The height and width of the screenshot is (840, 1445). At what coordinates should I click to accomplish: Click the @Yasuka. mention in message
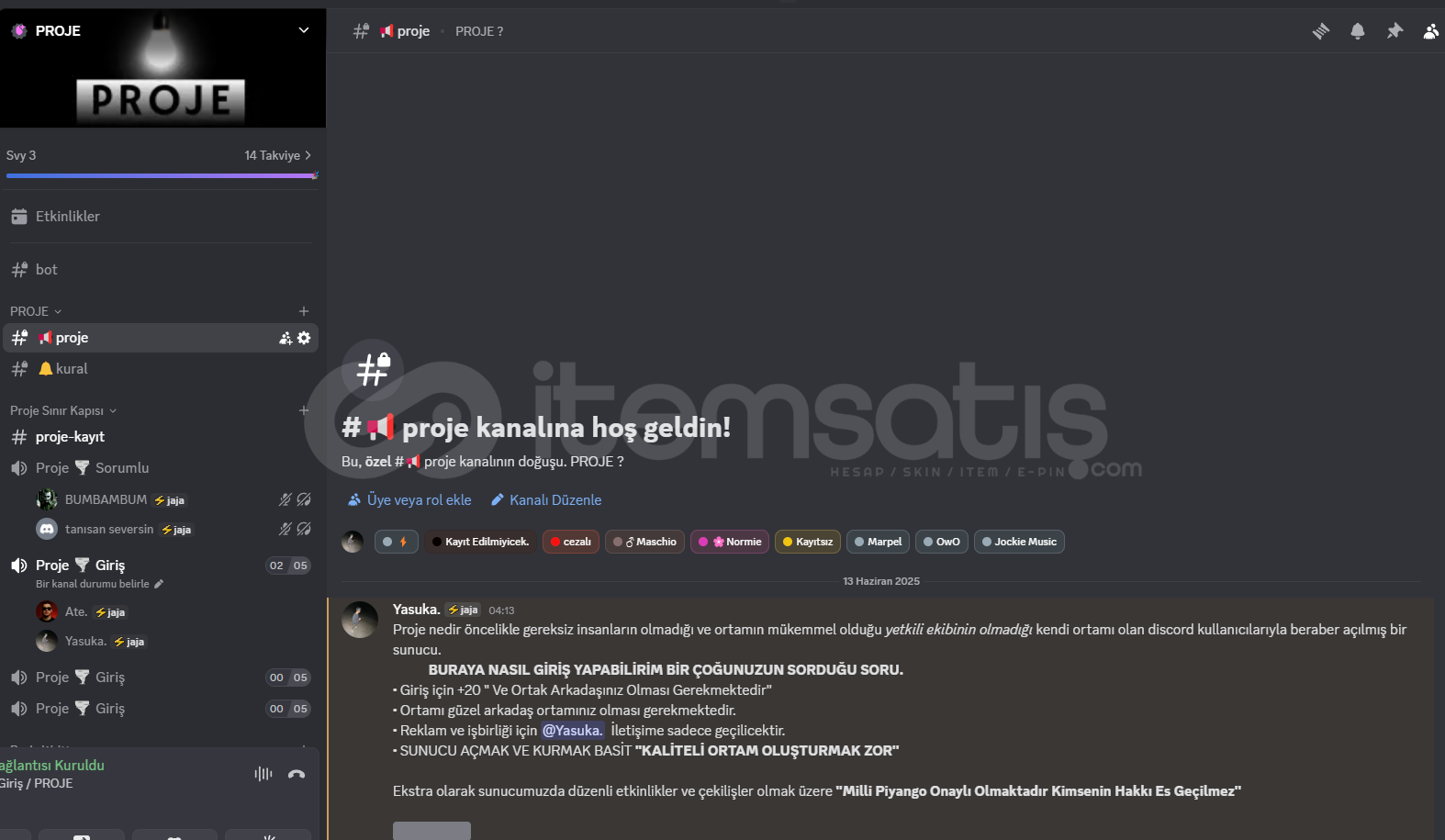[x=573, y=731]
